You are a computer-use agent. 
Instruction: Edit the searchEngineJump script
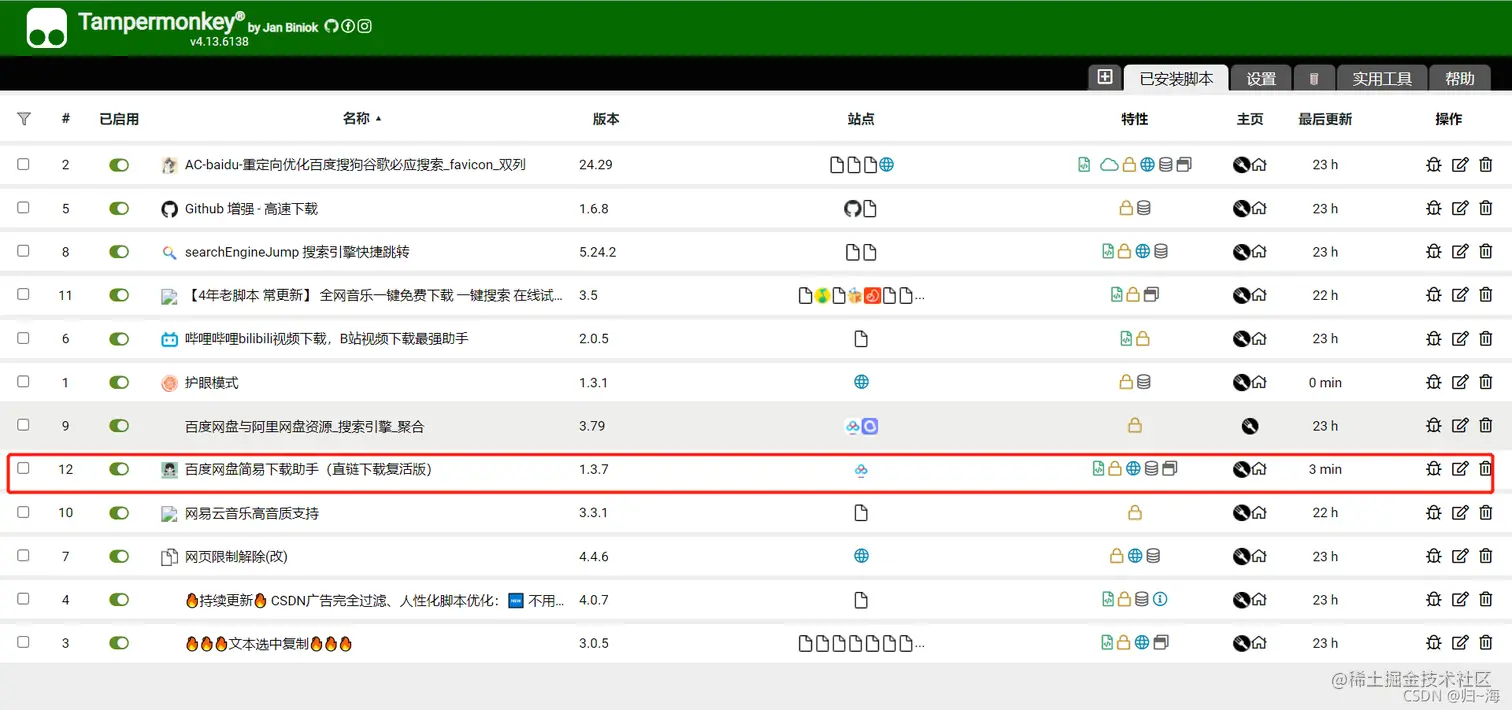(x=1460, y=252)
